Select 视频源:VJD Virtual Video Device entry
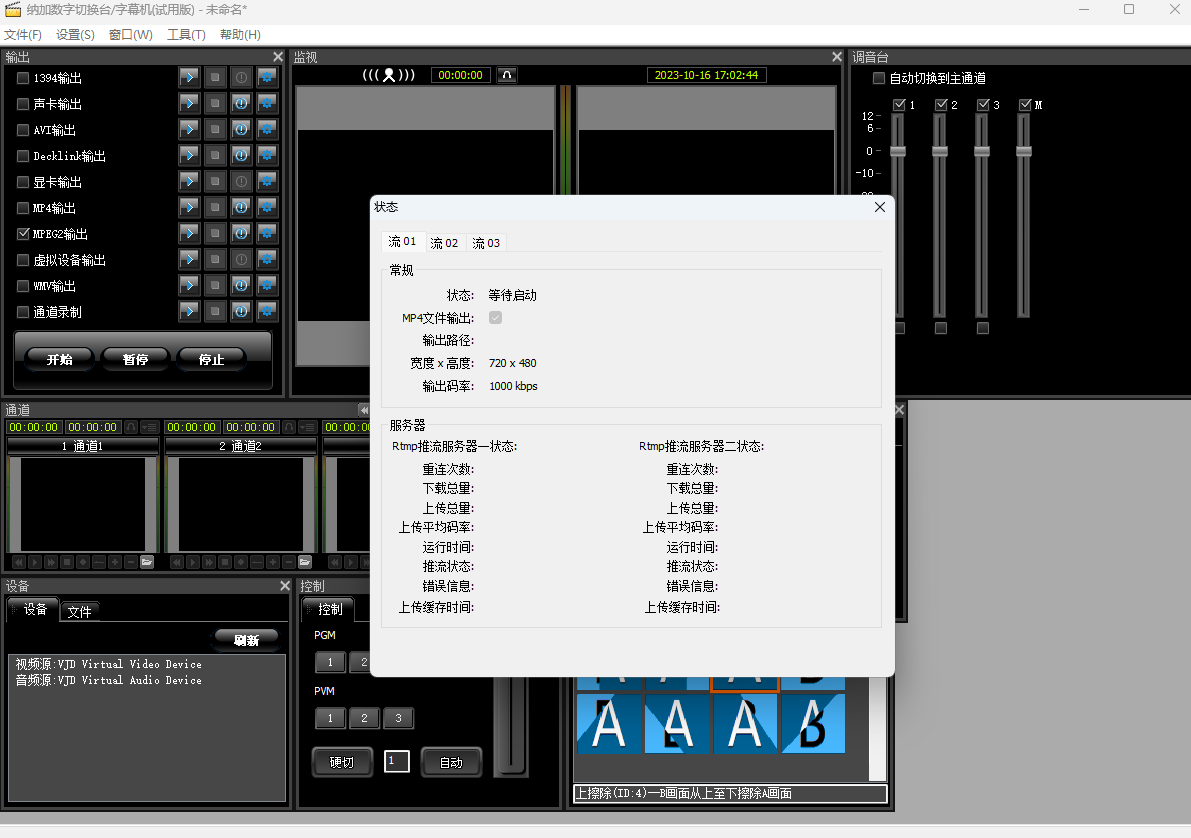Screen dimensions: 1191x838 (x=109, y=664)
